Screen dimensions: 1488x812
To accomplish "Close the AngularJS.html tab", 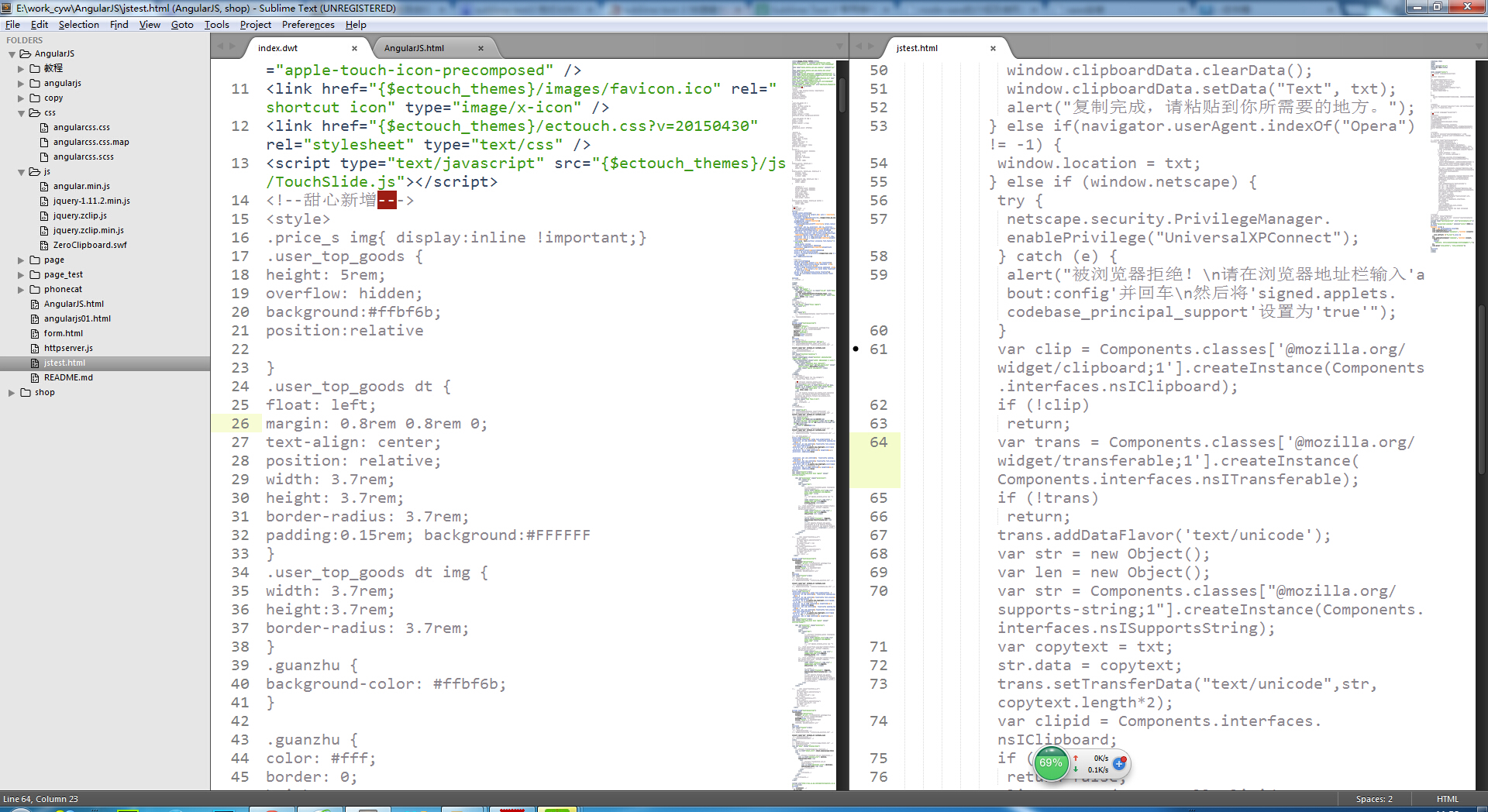I will tap(480, 48).
